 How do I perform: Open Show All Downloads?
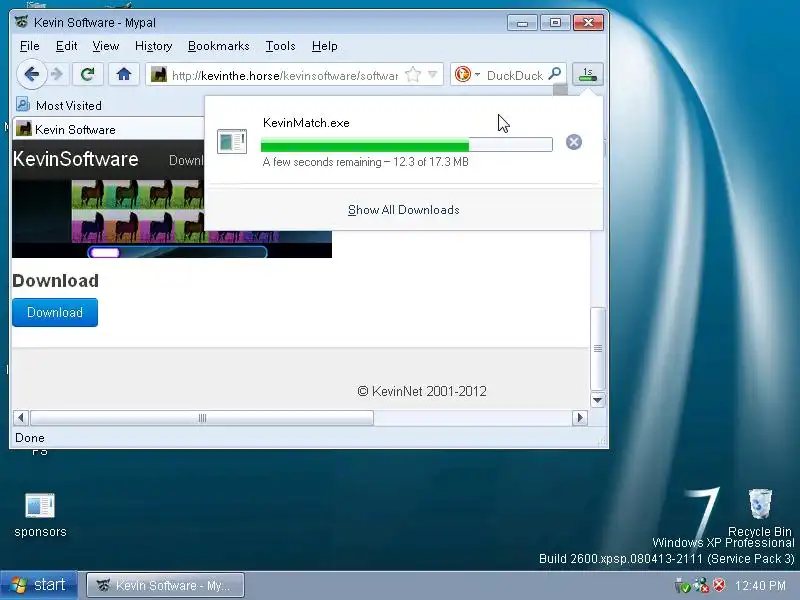tap(404, 210)
